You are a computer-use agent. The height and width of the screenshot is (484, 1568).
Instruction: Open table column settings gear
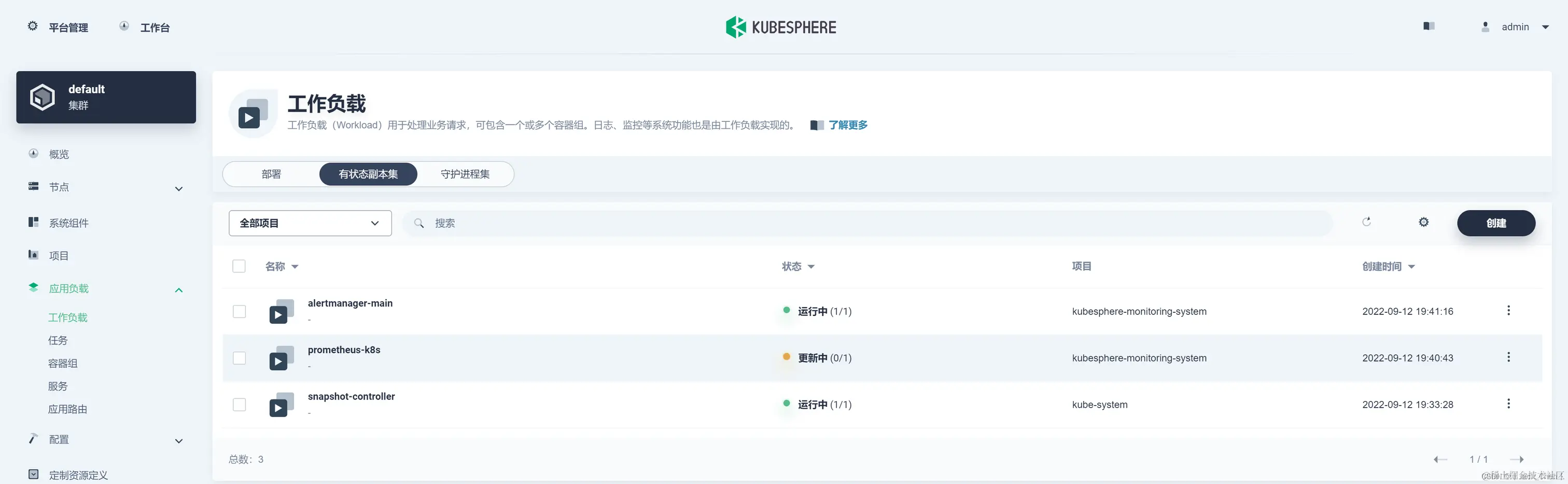(x=1424, y=222)
